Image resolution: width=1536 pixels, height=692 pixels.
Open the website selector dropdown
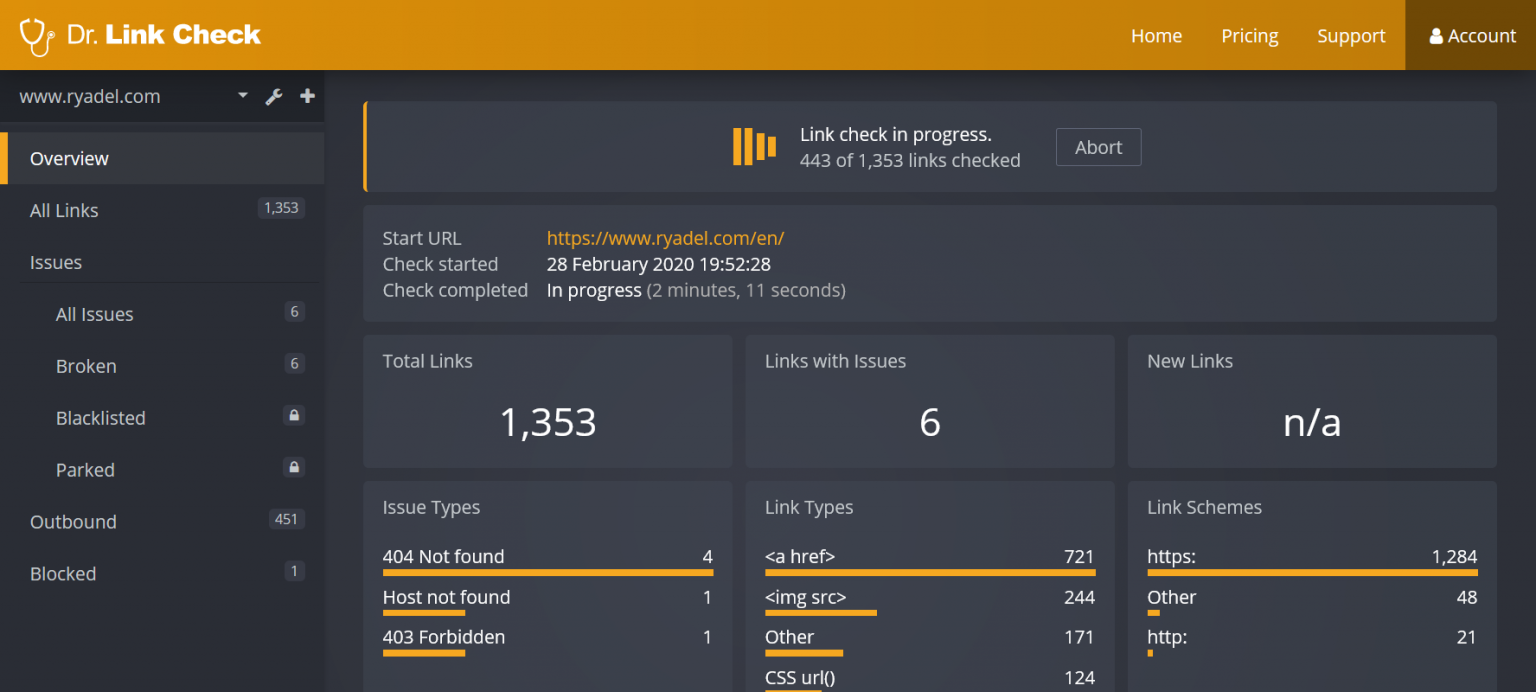click(241, 96)
